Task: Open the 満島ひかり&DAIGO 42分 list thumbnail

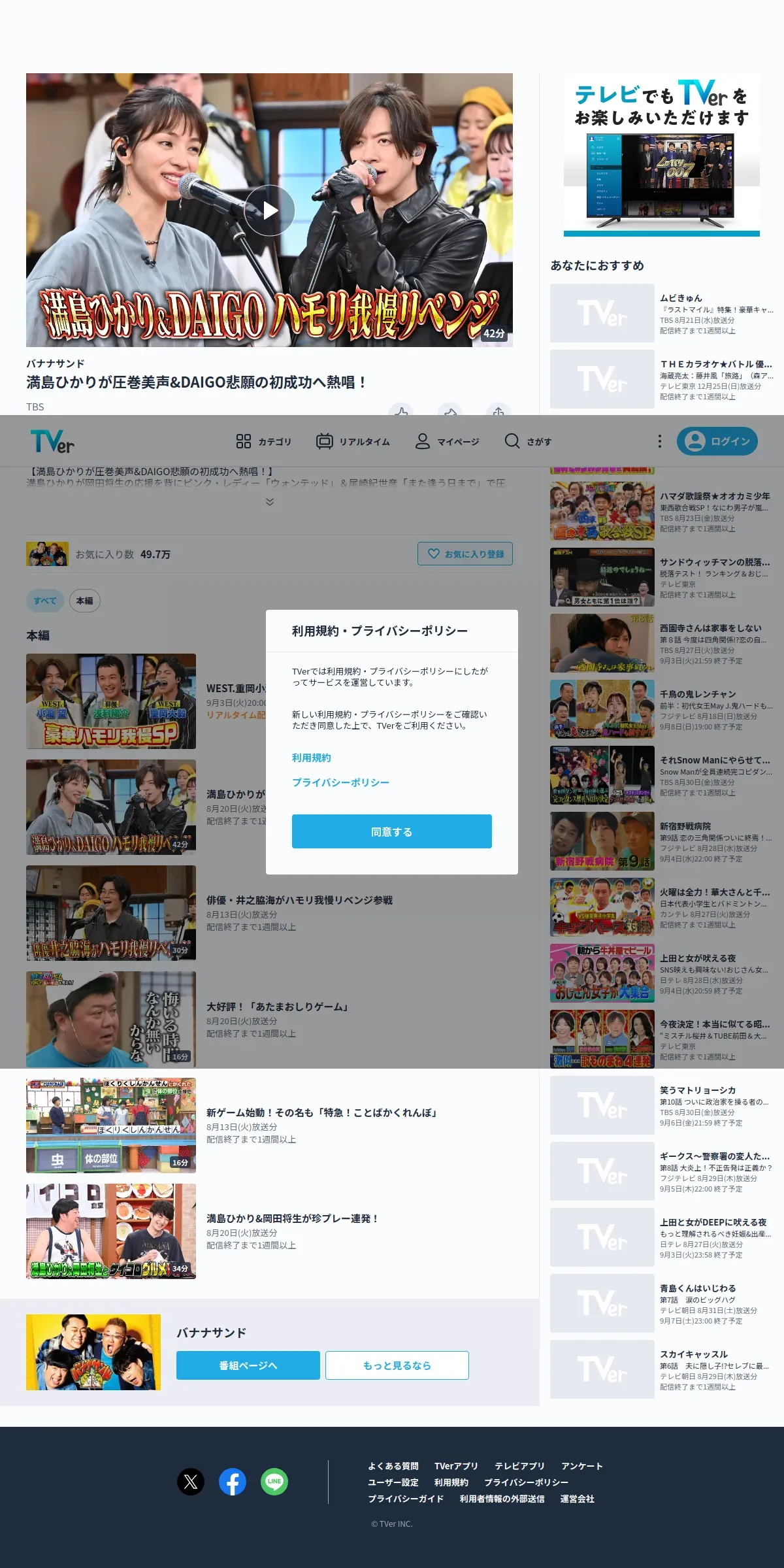Action: coord(111,807)
